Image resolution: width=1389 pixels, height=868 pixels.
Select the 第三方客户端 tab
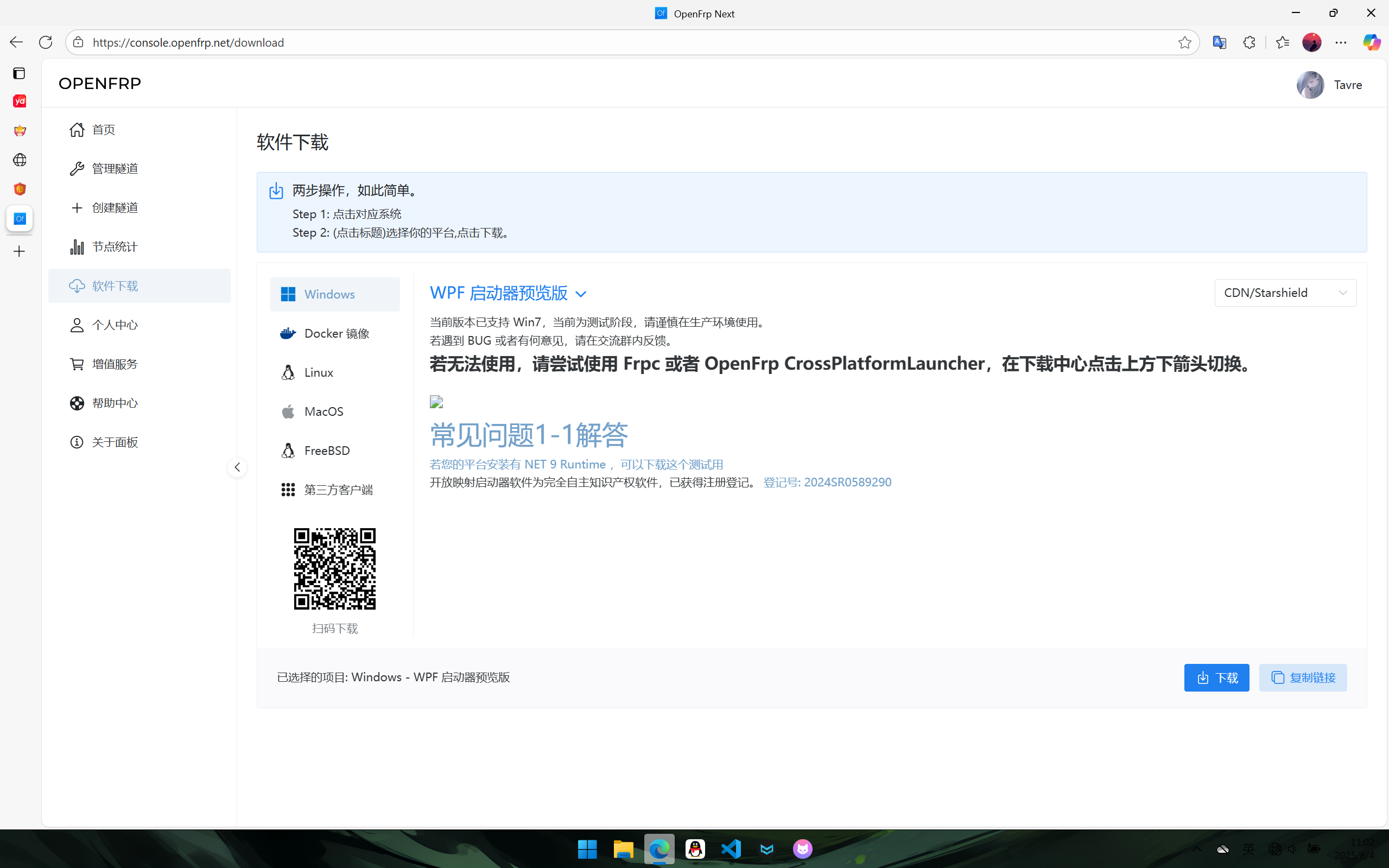point(335,490)
